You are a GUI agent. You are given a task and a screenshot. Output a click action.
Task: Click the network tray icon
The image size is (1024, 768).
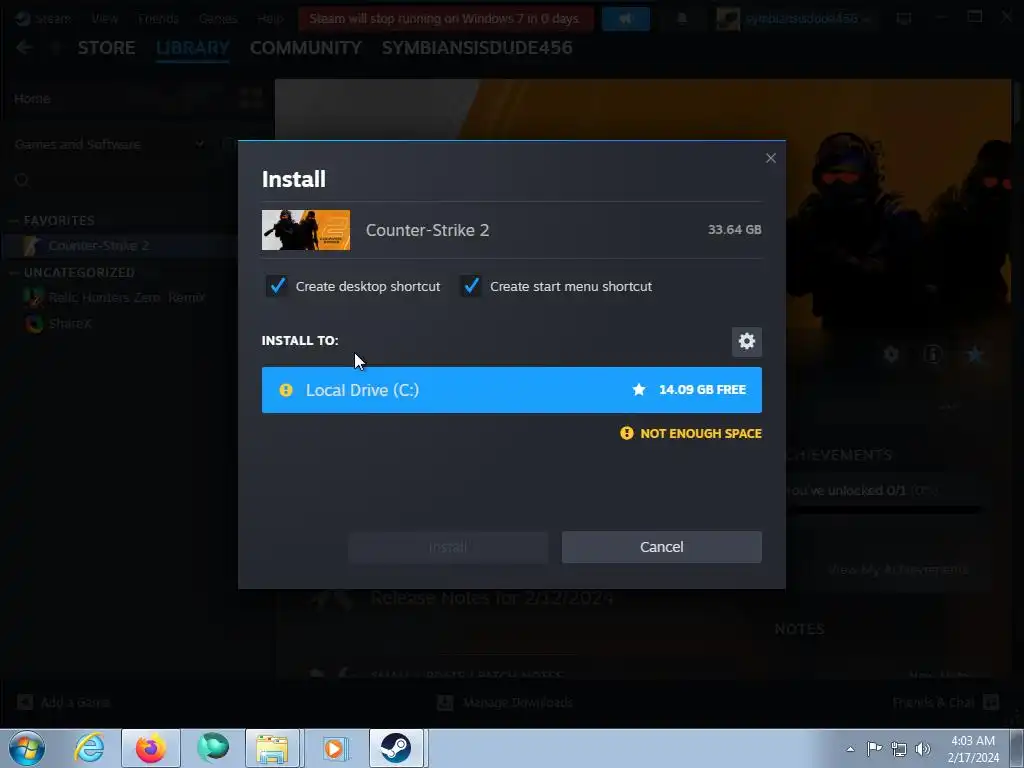coord(899,749)
